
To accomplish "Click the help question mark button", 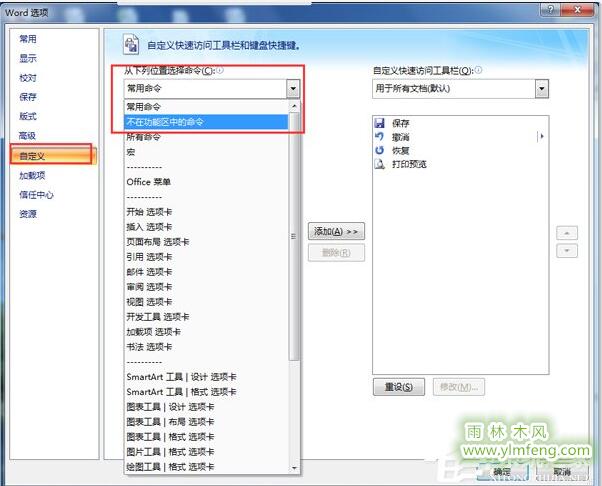I will click(x=550, y=9).
